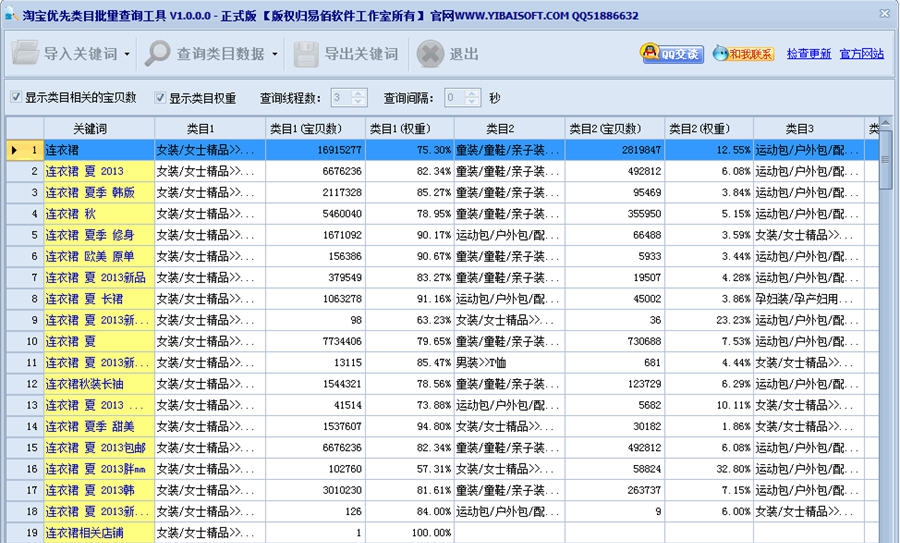Select row header 1 with the arrow marker
The height and width of the screenshot is (543, 900).
click(x=25, y=150)
